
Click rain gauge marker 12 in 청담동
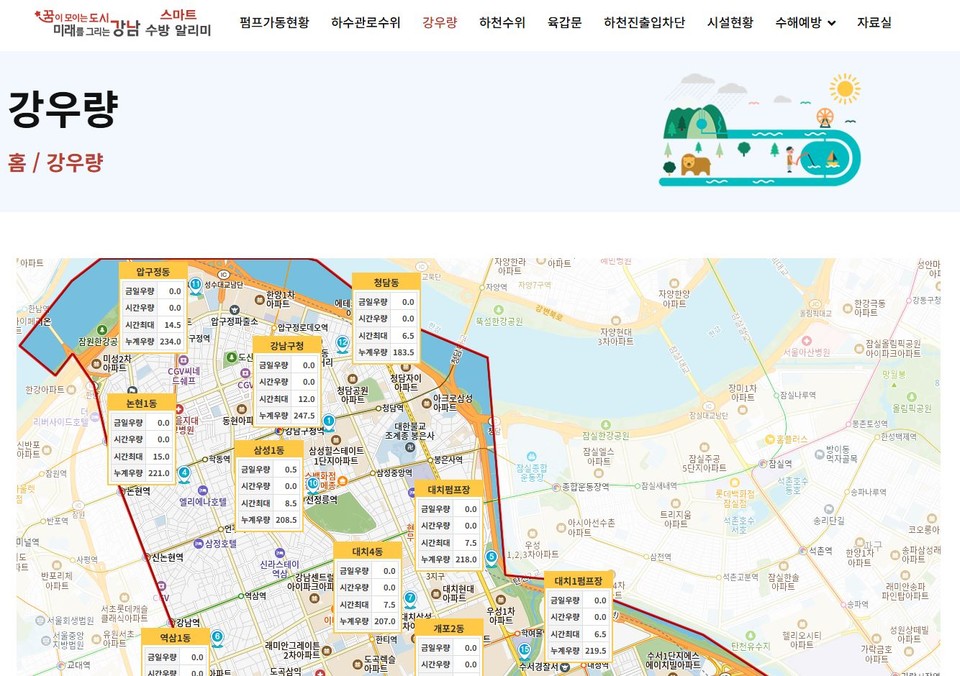tap(341, 341)
